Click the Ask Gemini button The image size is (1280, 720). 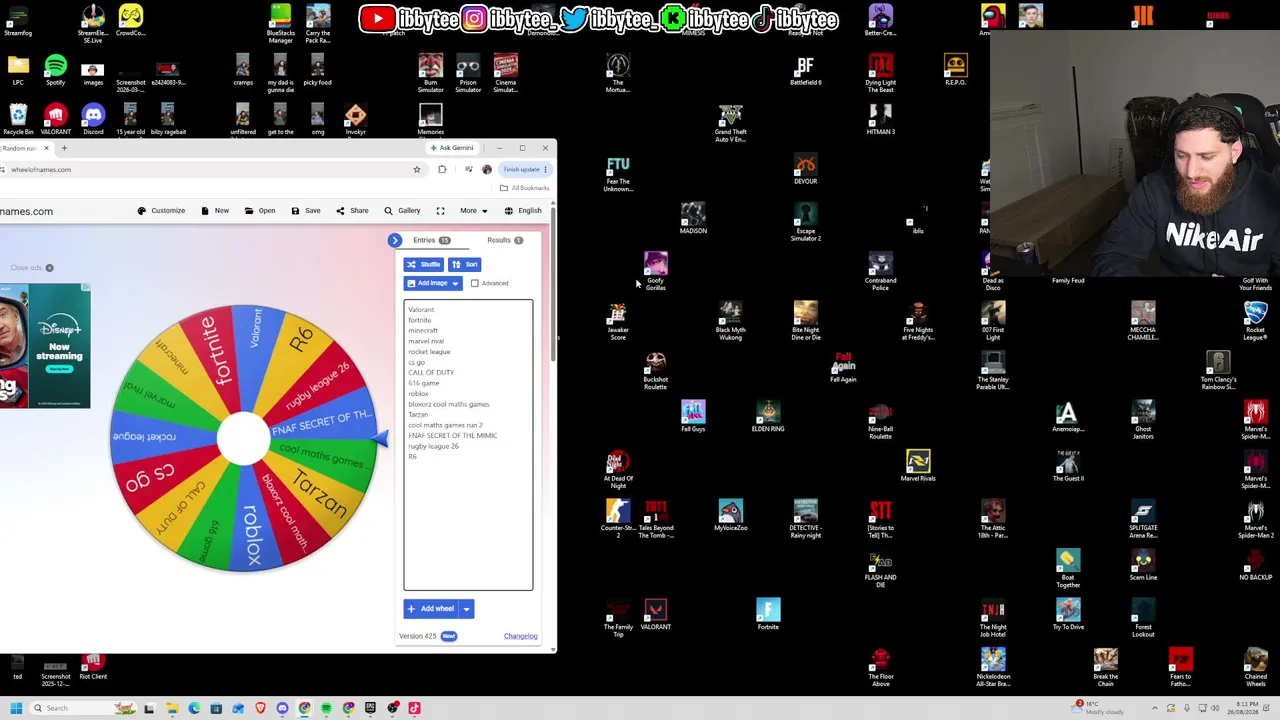point(451,148)
